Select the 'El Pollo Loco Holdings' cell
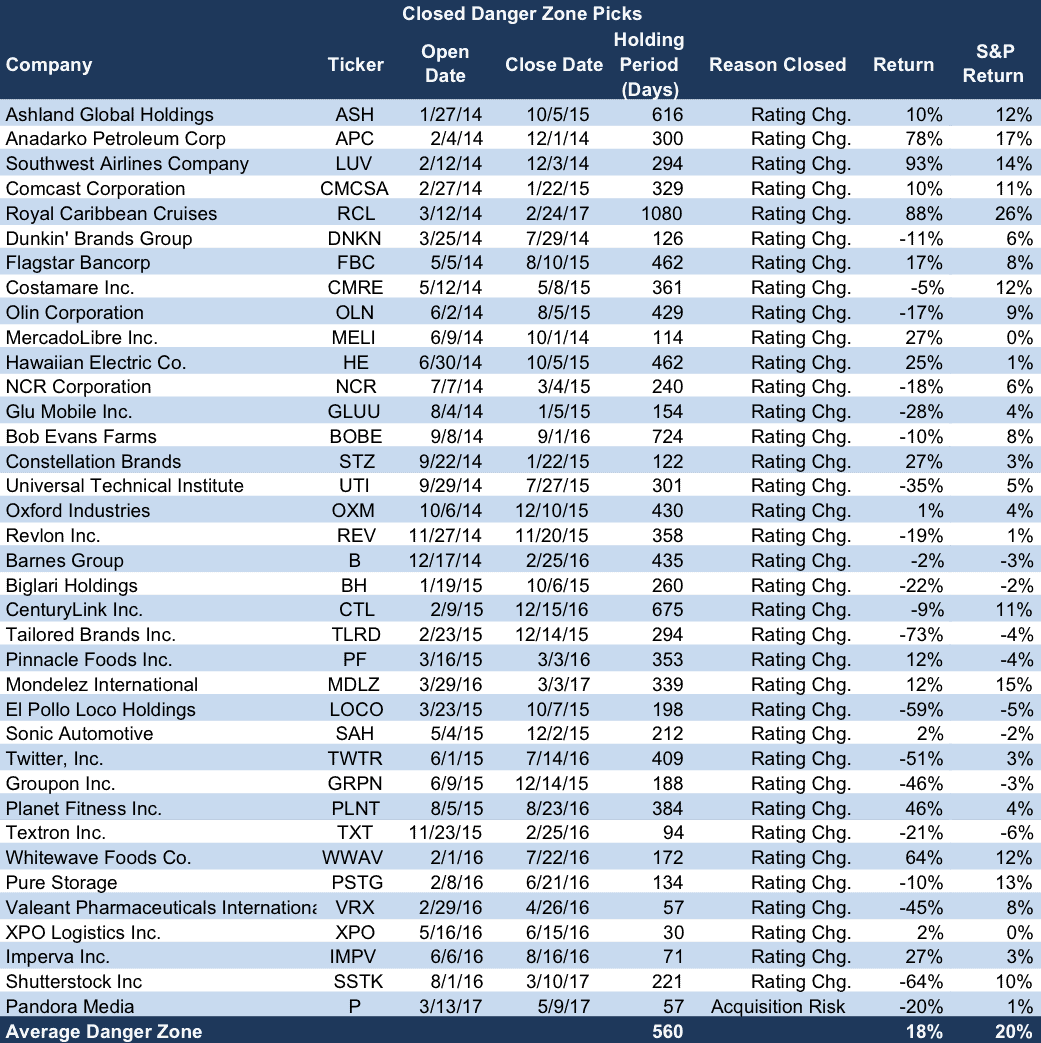Image resolution: width=1041 pixels, height=1043 pixels. coord(100,709)
